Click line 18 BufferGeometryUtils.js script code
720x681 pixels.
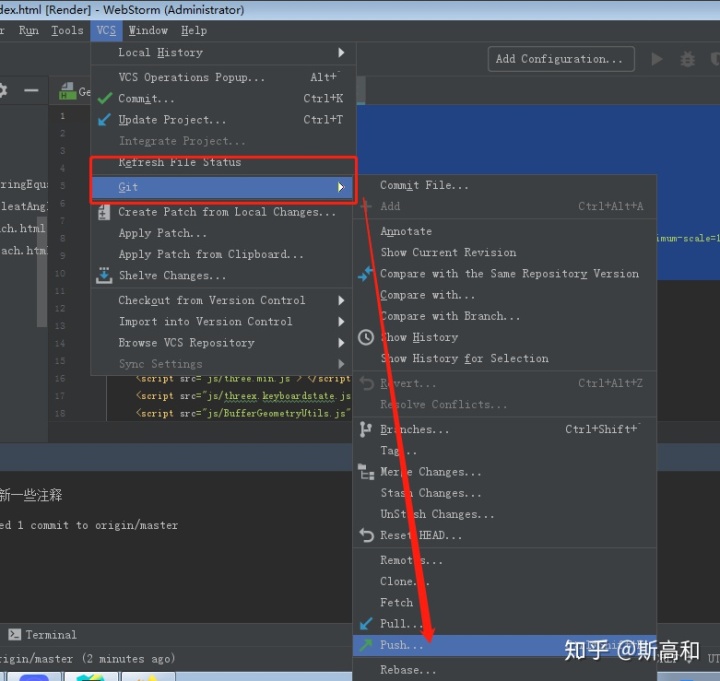point(243,413)
